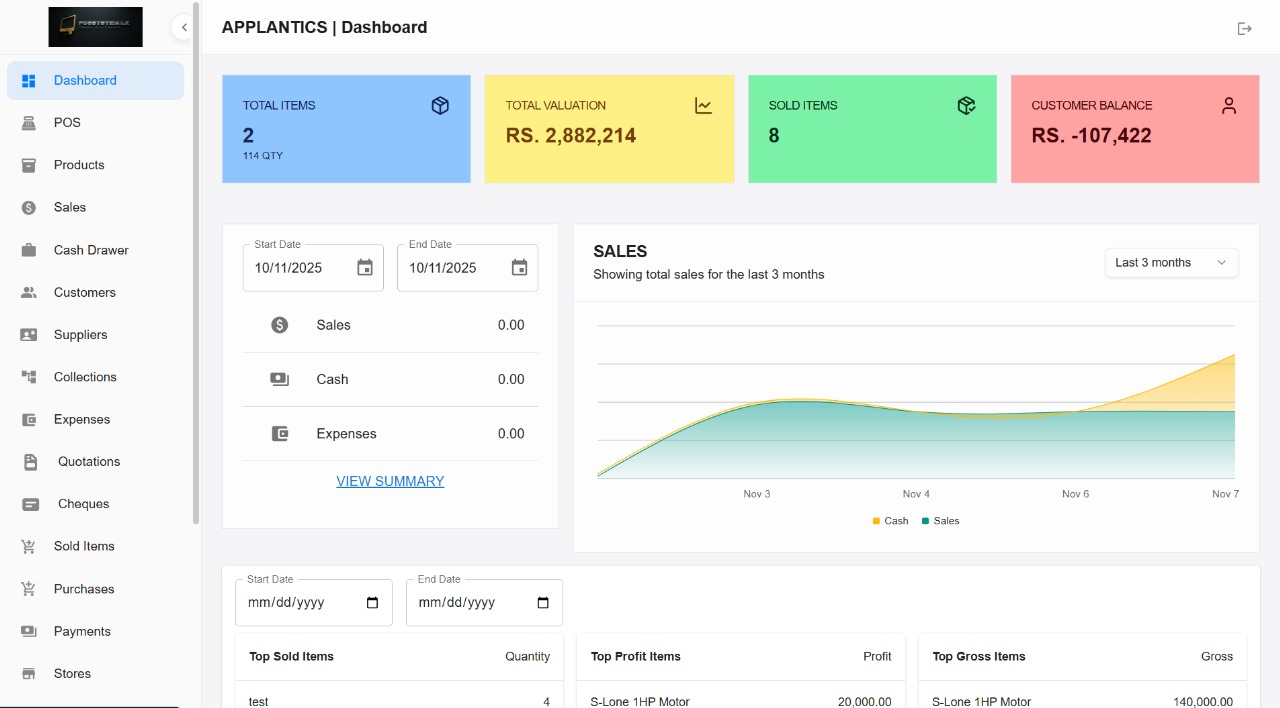Viewport: 1280px width, 708px height.
Task: Open the POS menu item
Action: click(67, 123)
